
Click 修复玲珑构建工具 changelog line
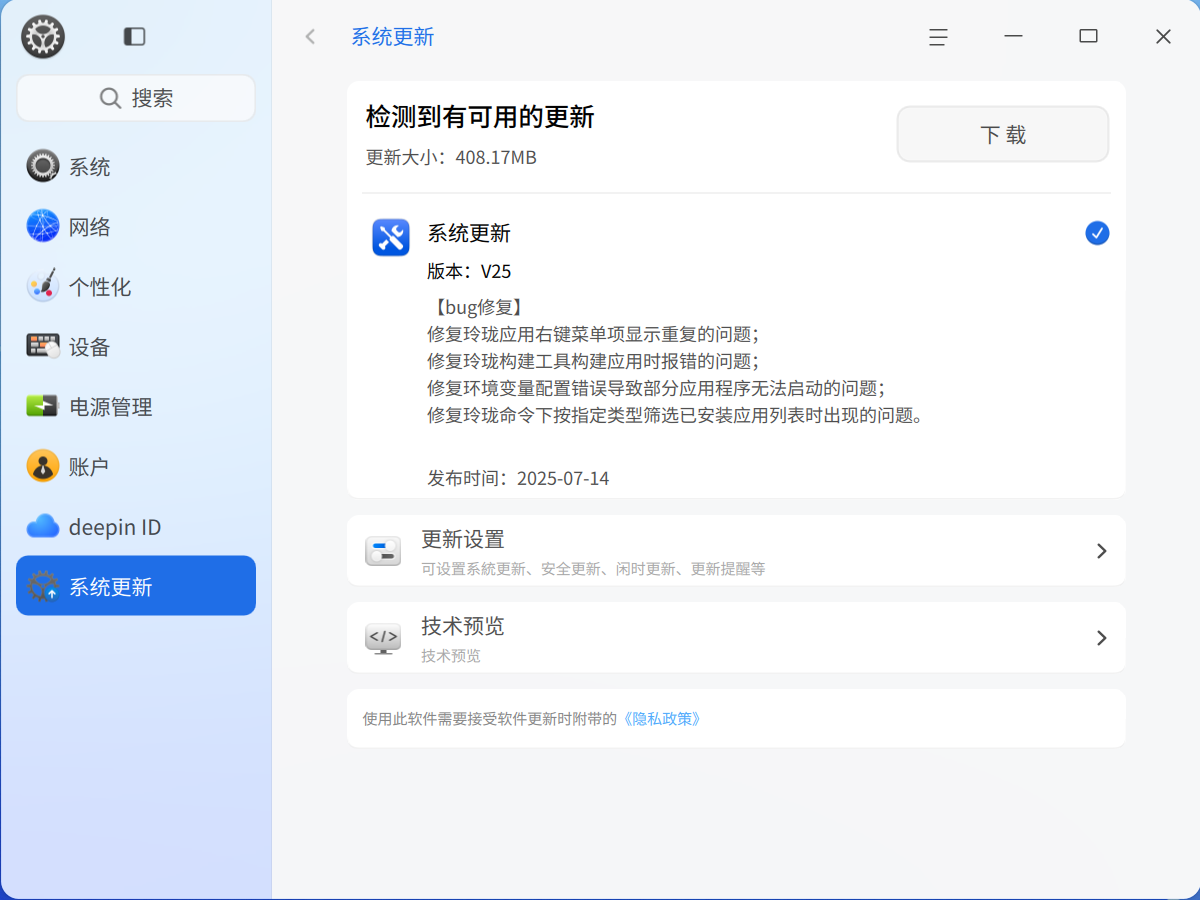(593, 361)
